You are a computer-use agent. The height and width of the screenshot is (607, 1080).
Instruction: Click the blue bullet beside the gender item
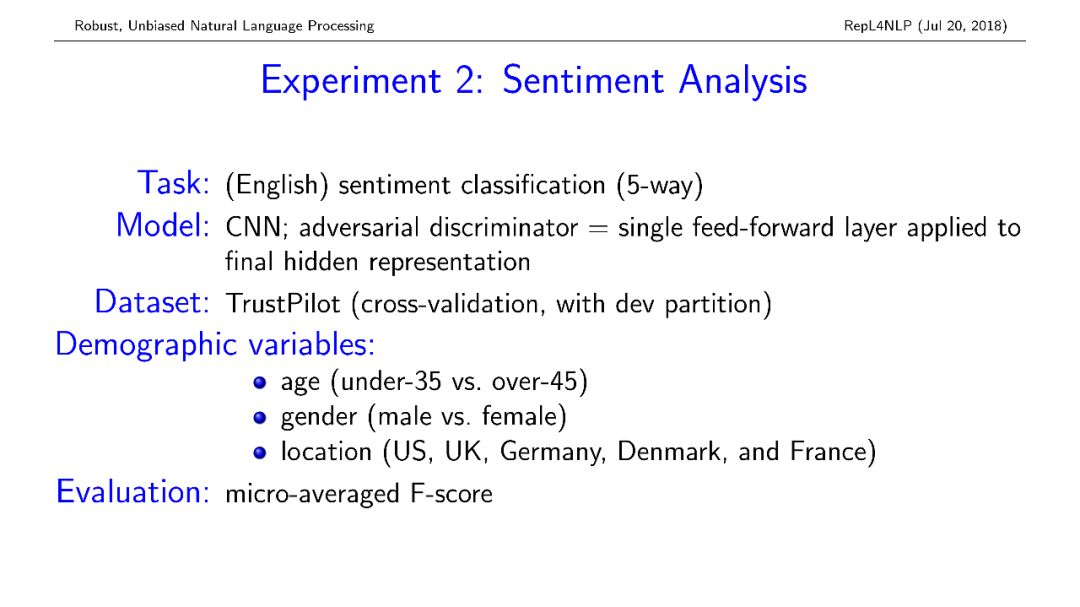point(260,418)
